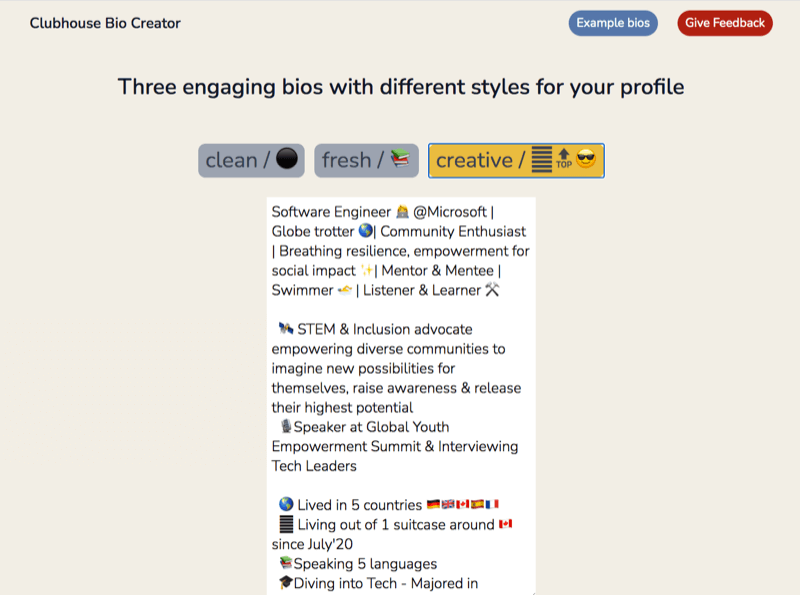The height and width of the screenshot is (595, 800).
Task: Click the graduation cap emoji before Diving into Tech
Action: click(x=286, y=582)
